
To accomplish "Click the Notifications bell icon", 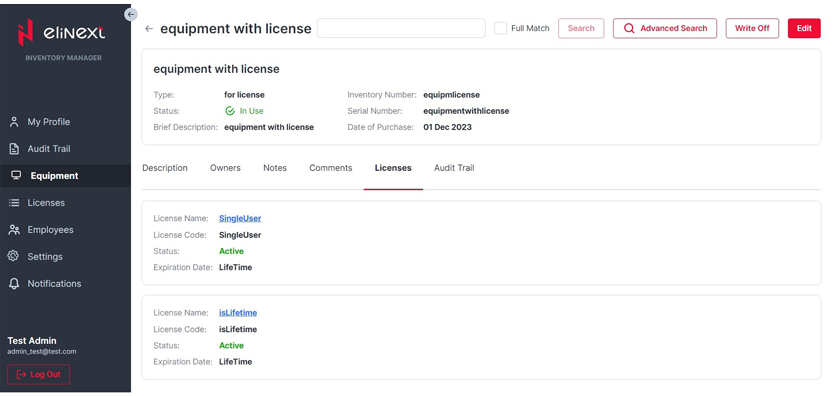I will pos(14,284).
